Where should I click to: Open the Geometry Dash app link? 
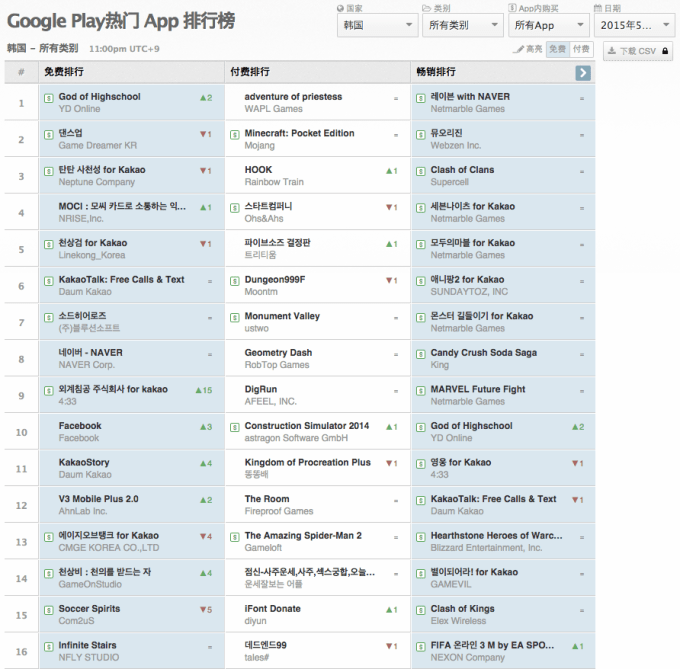[x=278, y=352]
